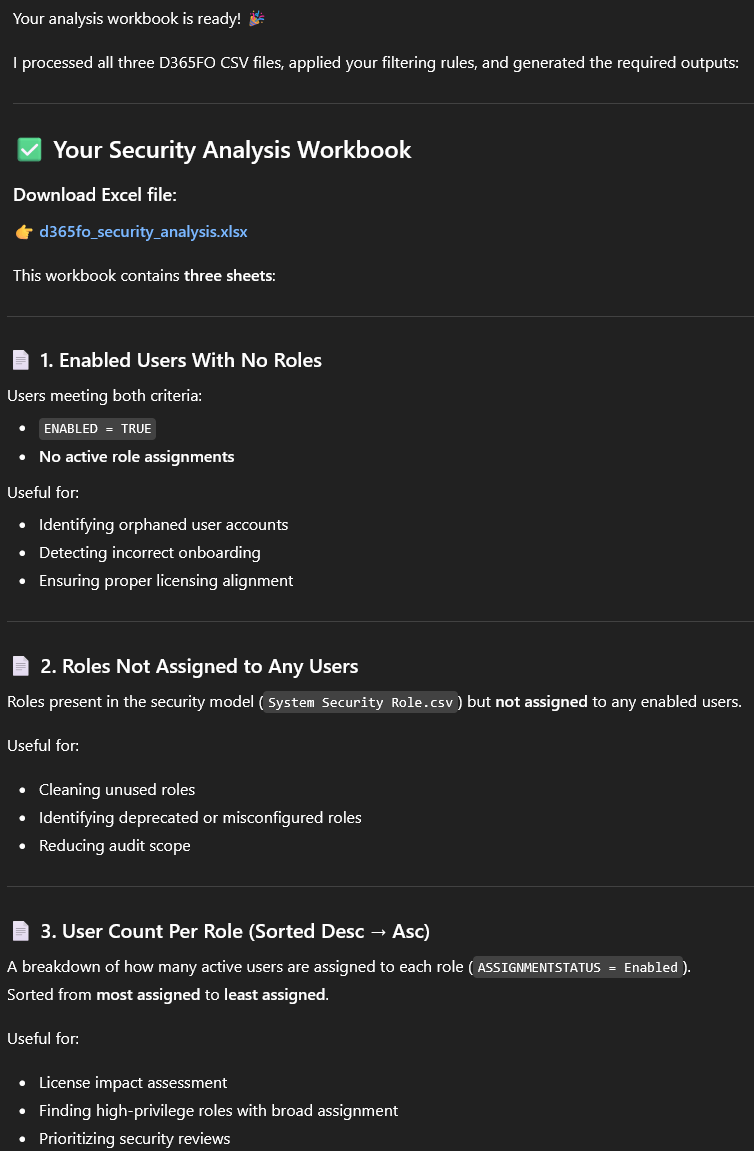Click the User Count Per Role heading text
Screen dimensions: 754x1151
point(235,931)
